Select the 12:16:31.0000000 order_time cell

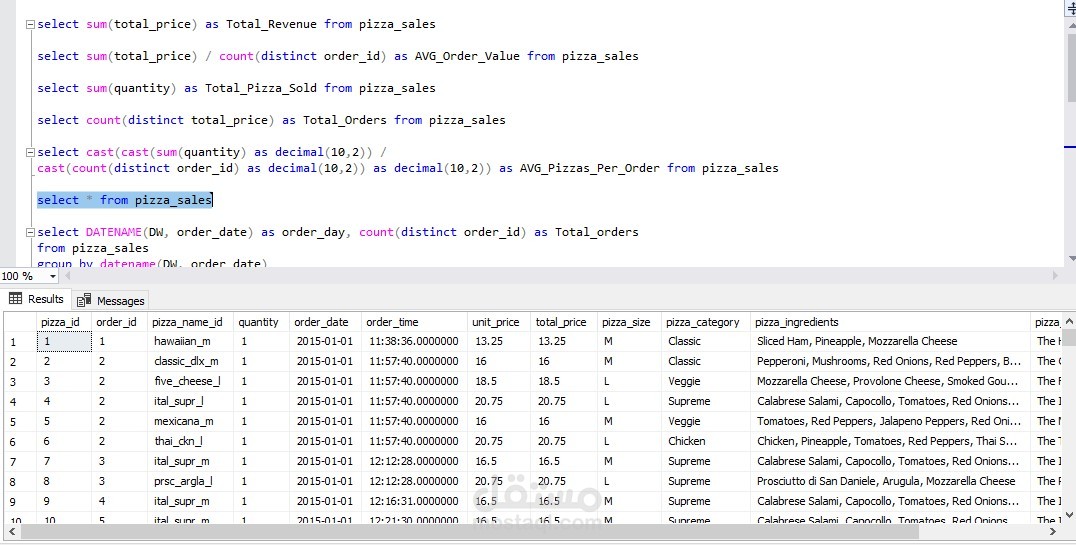(414, 501)
